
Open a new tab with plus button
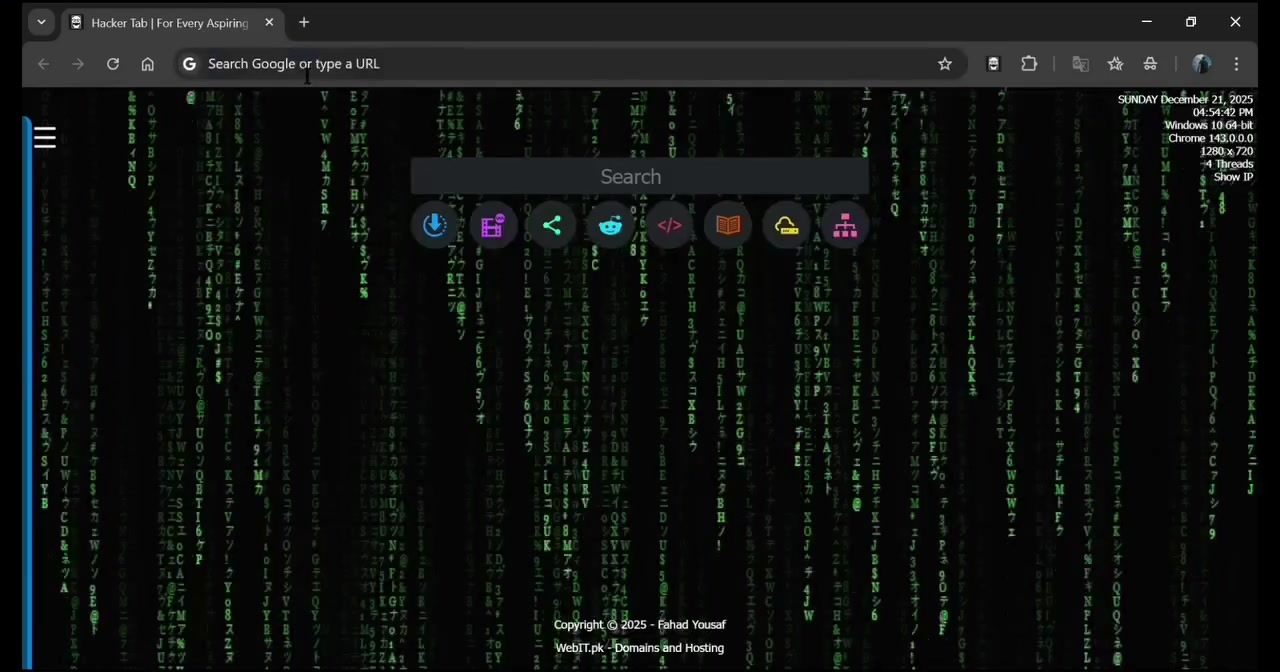coord(304,22)
